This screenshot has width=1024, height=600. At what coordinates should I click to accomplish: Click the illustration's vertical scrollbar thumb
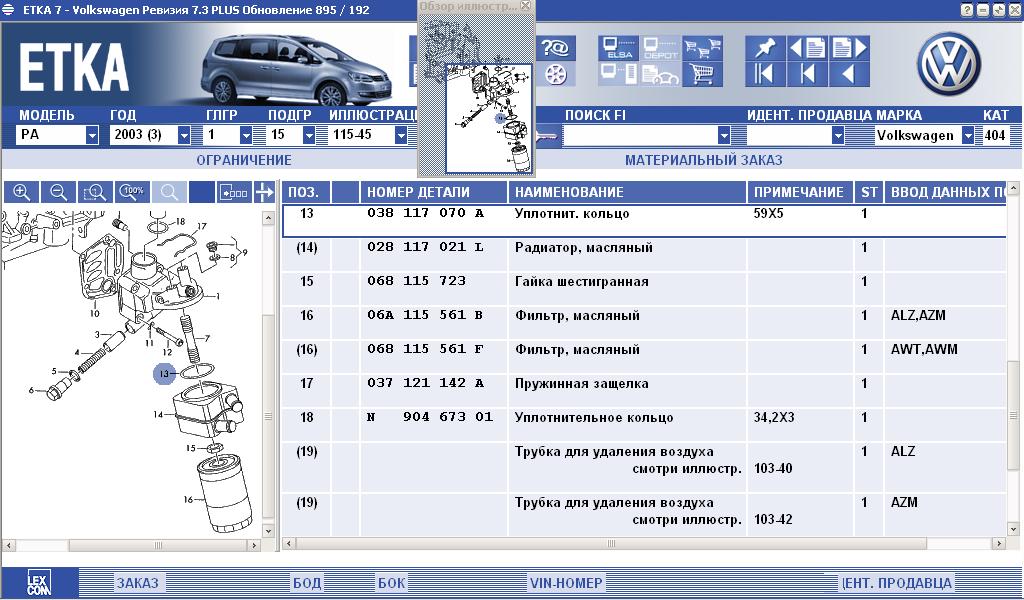pyautogui.click(x=268, y=417)
